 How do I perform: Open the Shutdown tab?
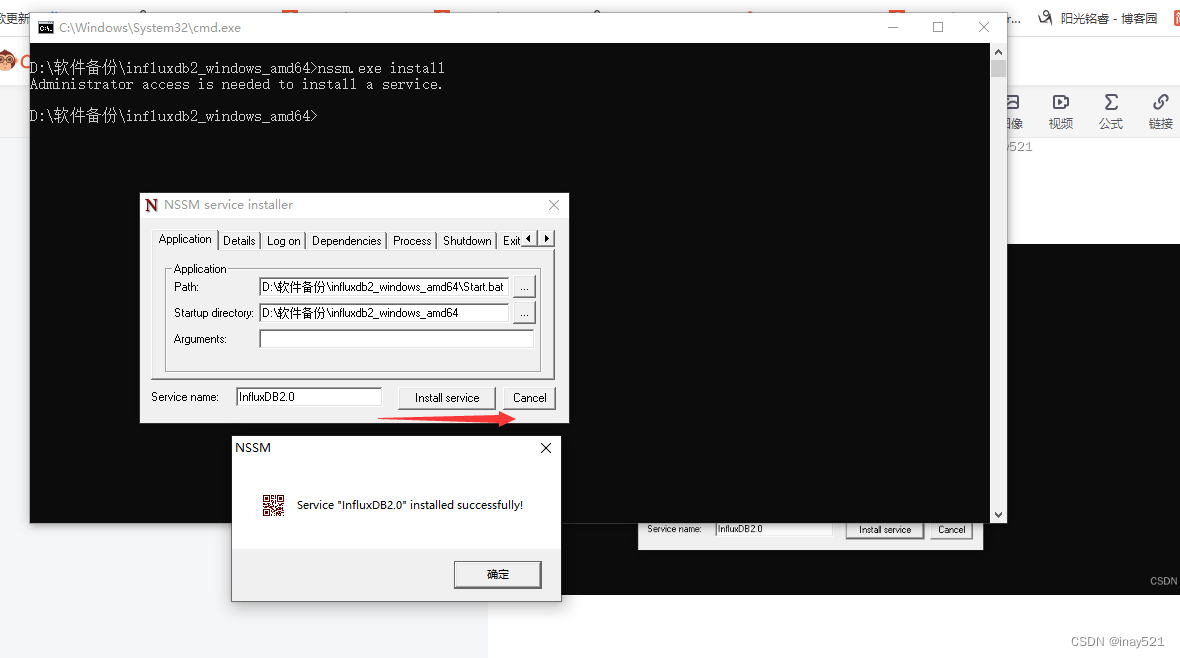(x=466, y=240)
